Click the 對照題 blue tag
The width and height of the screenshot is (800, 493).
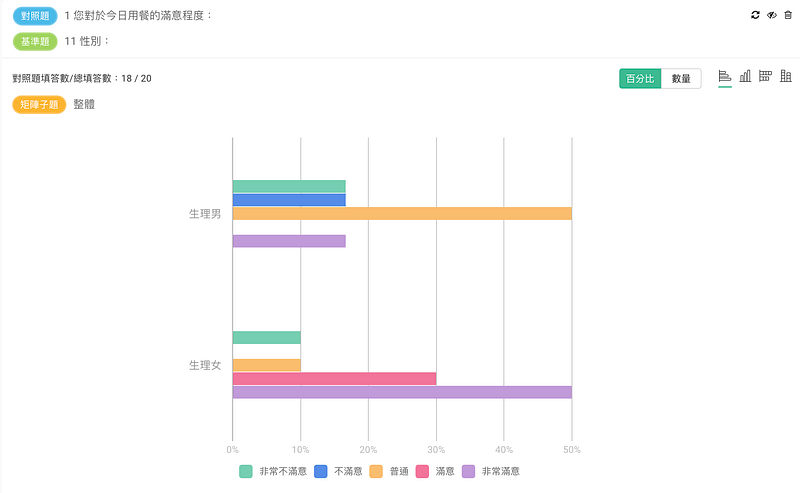tap(35, 16)
